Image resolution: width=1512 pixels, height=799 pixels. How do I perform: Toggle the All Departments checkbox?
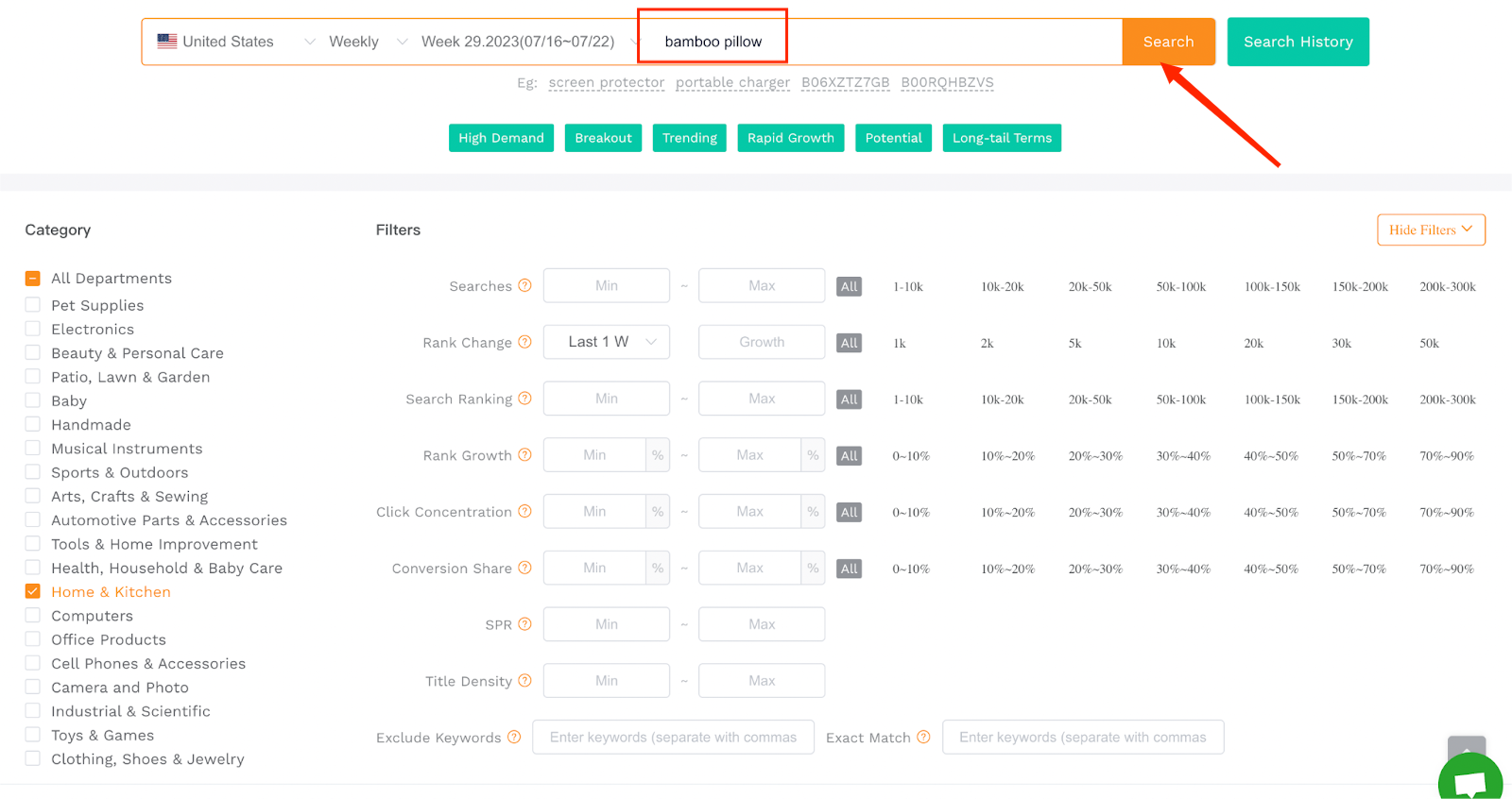coord(33,278)
